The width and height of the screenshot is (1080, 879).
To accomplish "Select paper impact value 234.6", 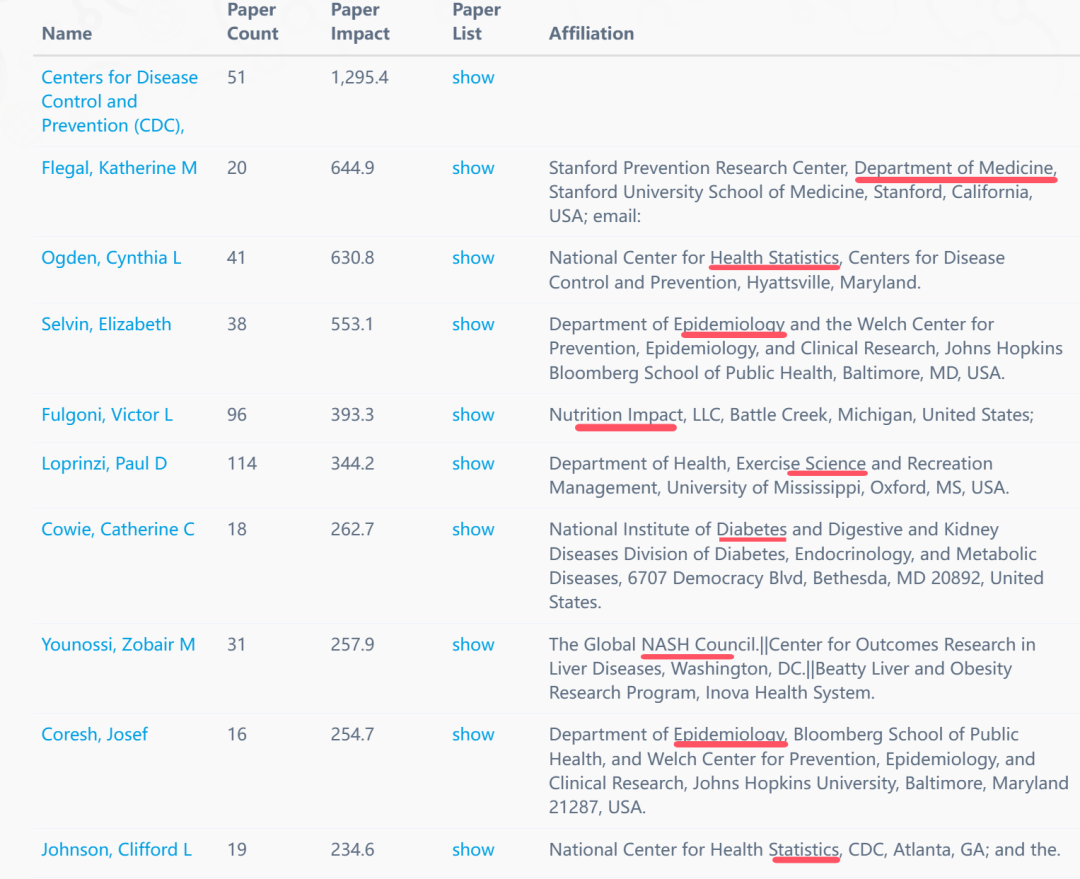I will click(x=353, y=850).
